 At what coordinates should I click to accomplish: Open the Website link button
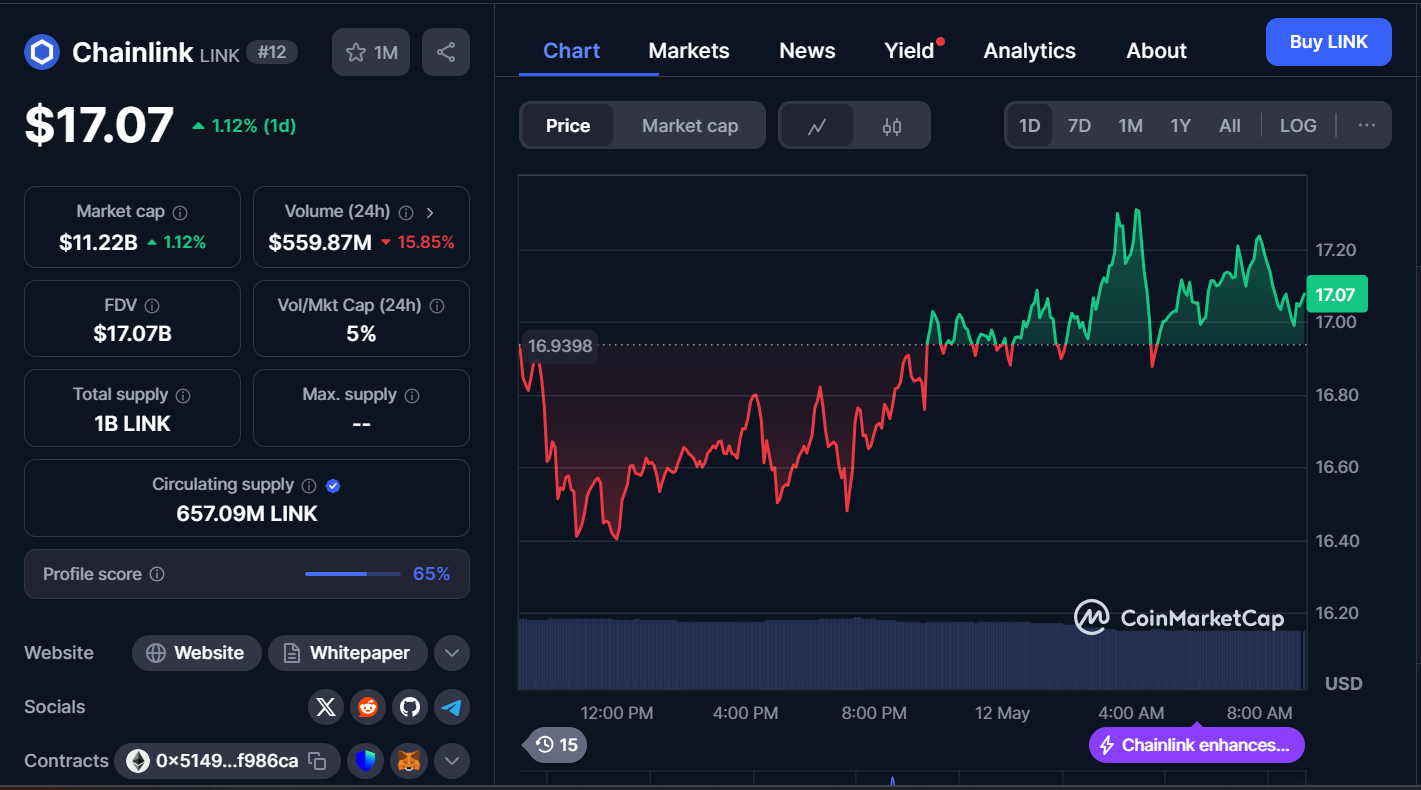click(197, 653)
